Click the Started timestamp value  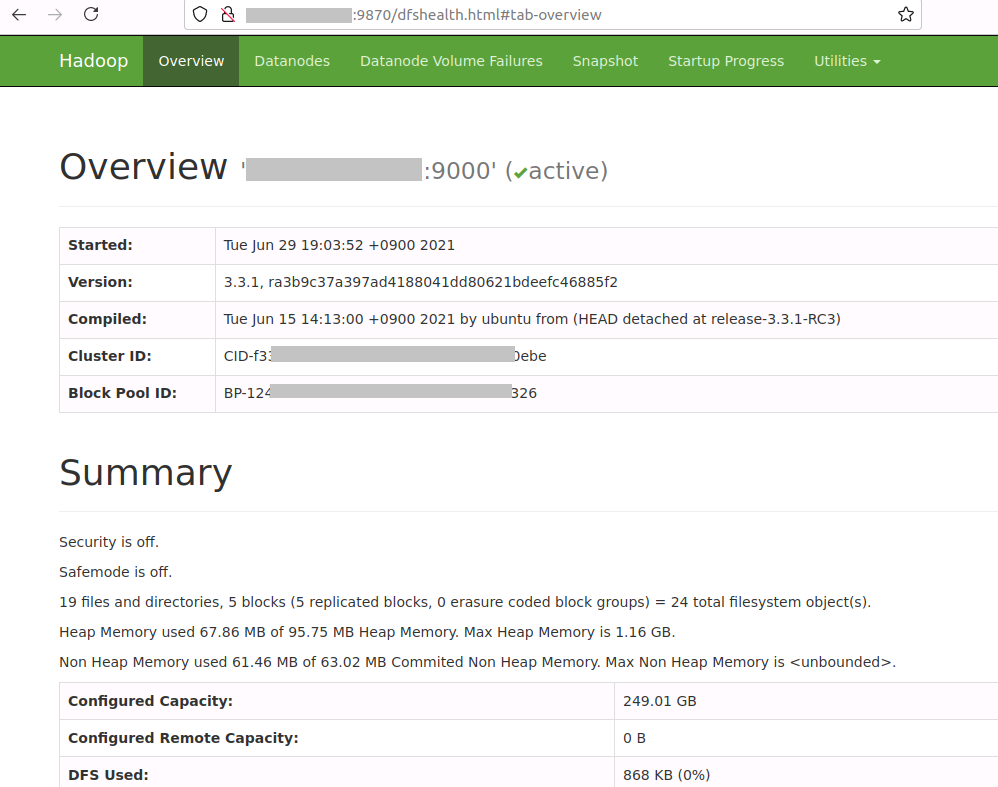tap(339, 245)
